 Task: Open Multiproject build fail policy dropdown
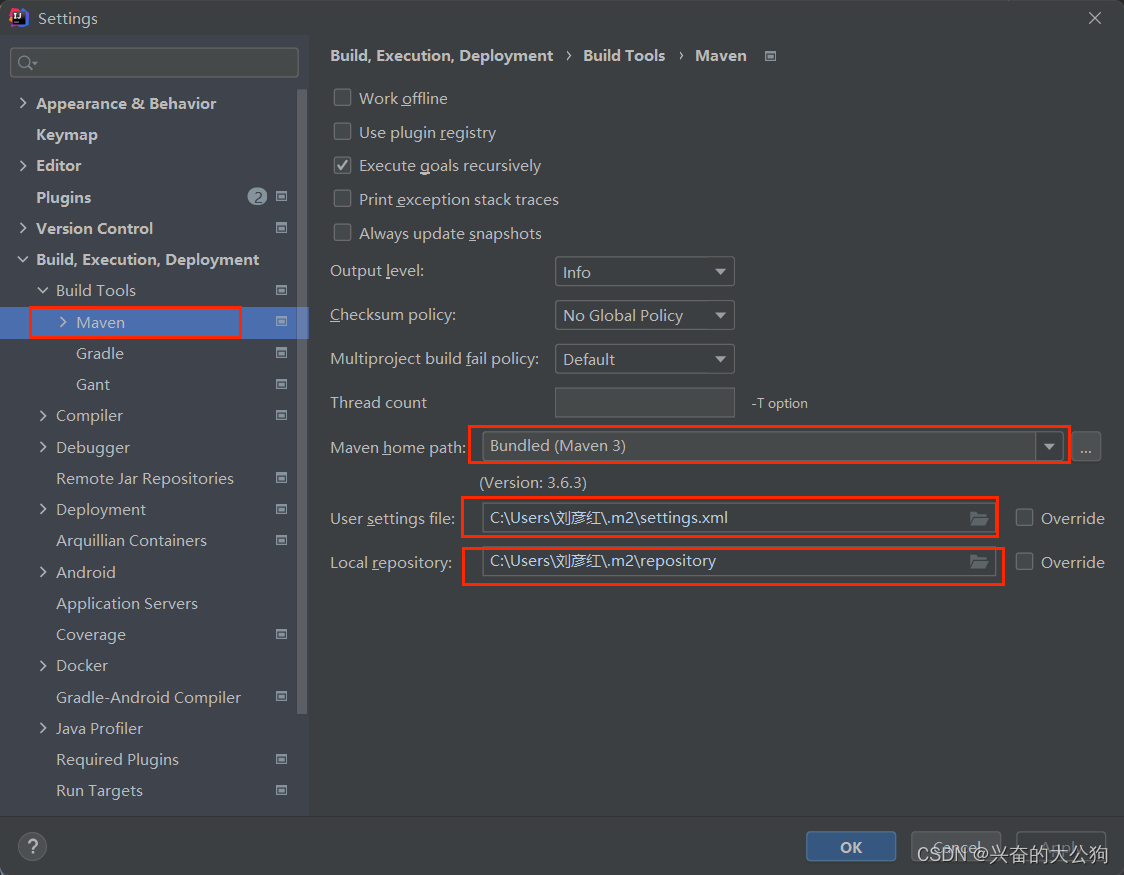(644, 359)
